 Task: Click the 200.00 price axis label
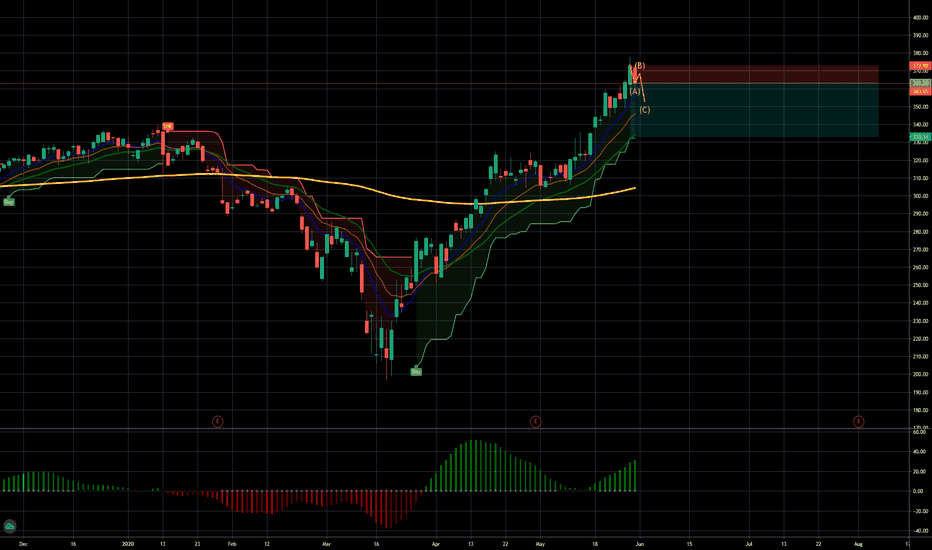[x=920, y=375]
